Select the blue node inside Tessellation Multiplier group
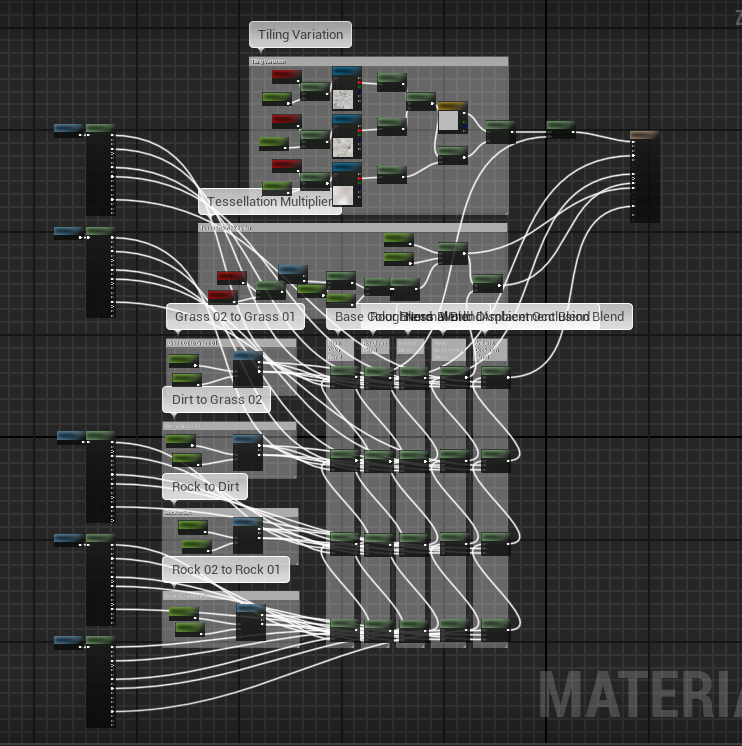The height and width of the screenshot is (746, 742). pyautogui.click(x=292, y=271)
